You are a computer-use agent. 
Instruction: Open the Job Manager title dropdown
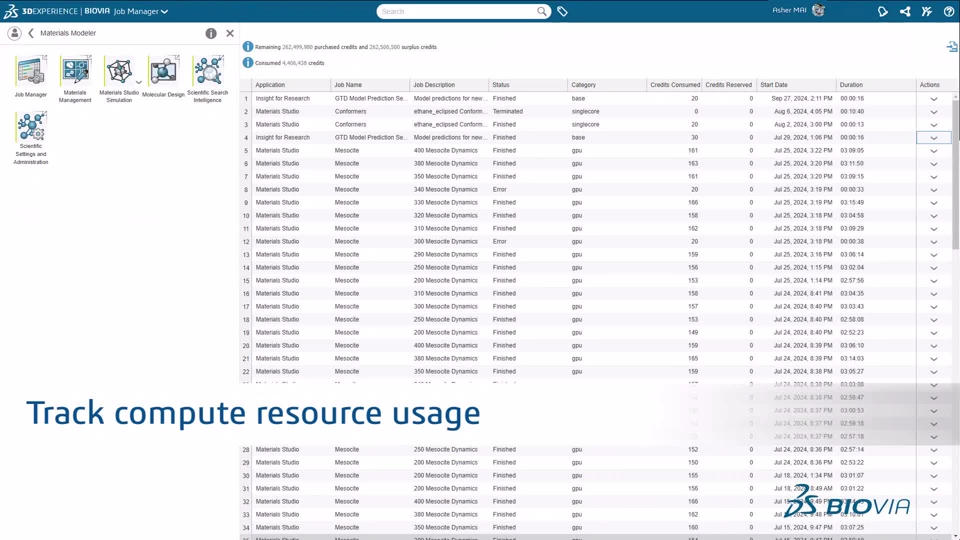pos(164,12)
